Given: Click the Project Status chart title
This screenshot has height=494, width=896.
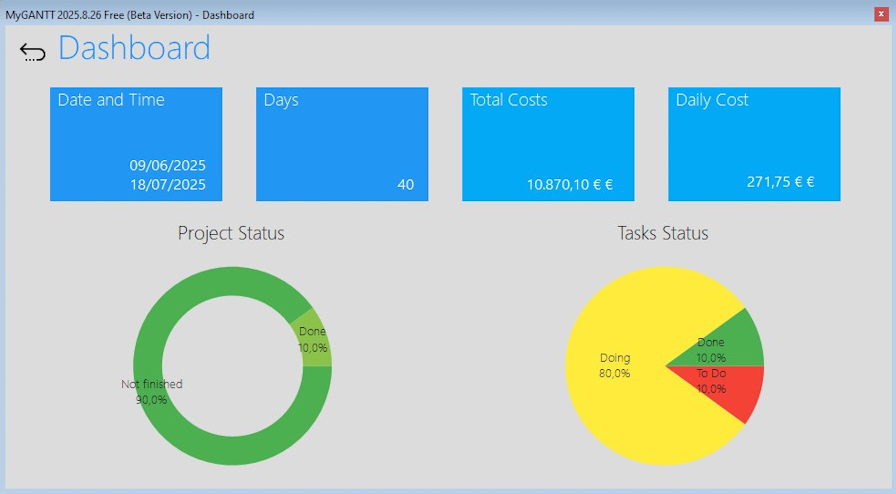Looking at the screenshot, I should pyautogui.click(x=231, y=233).
